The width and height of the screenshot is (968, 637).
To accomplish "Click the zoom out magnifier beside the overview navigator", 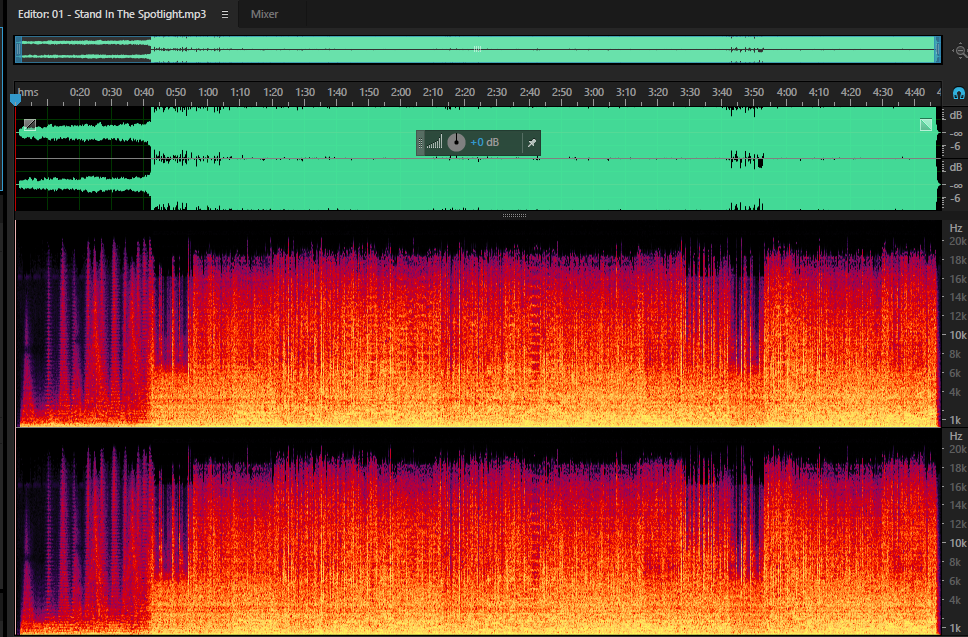I will [x=960, y=51].
